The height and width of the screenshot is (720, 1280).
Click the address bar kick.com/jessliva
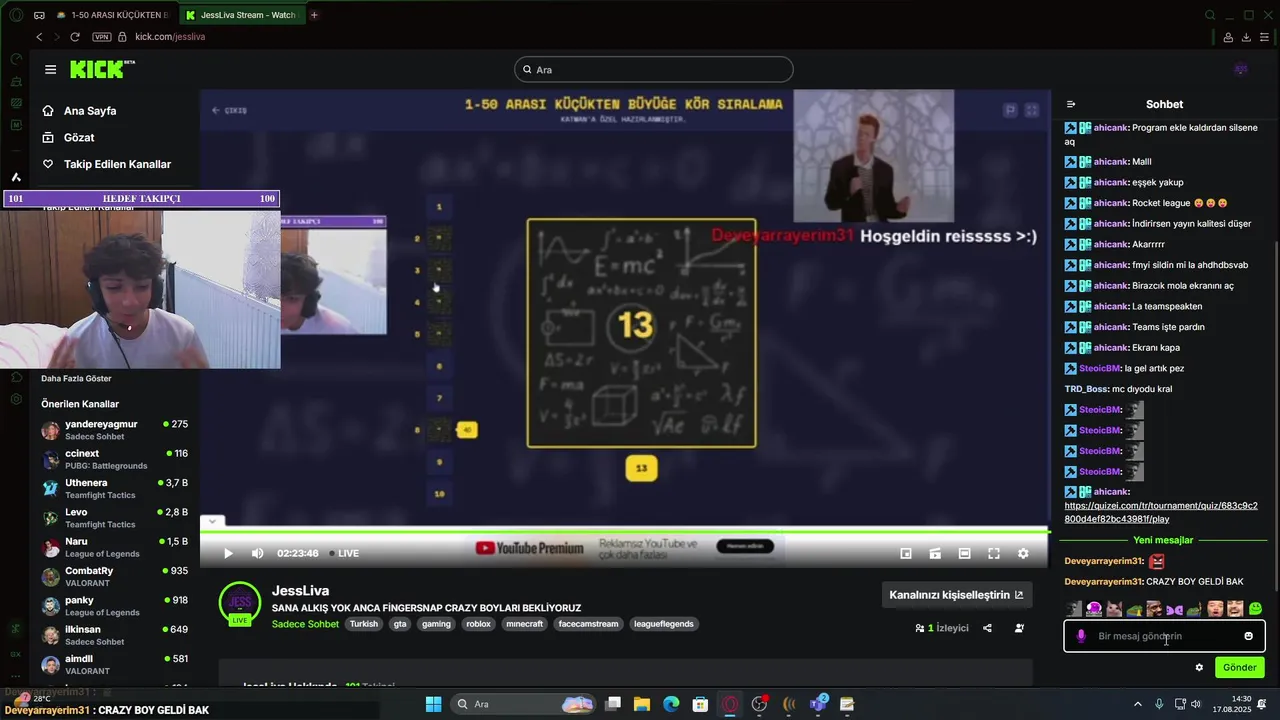pos(170,37)
